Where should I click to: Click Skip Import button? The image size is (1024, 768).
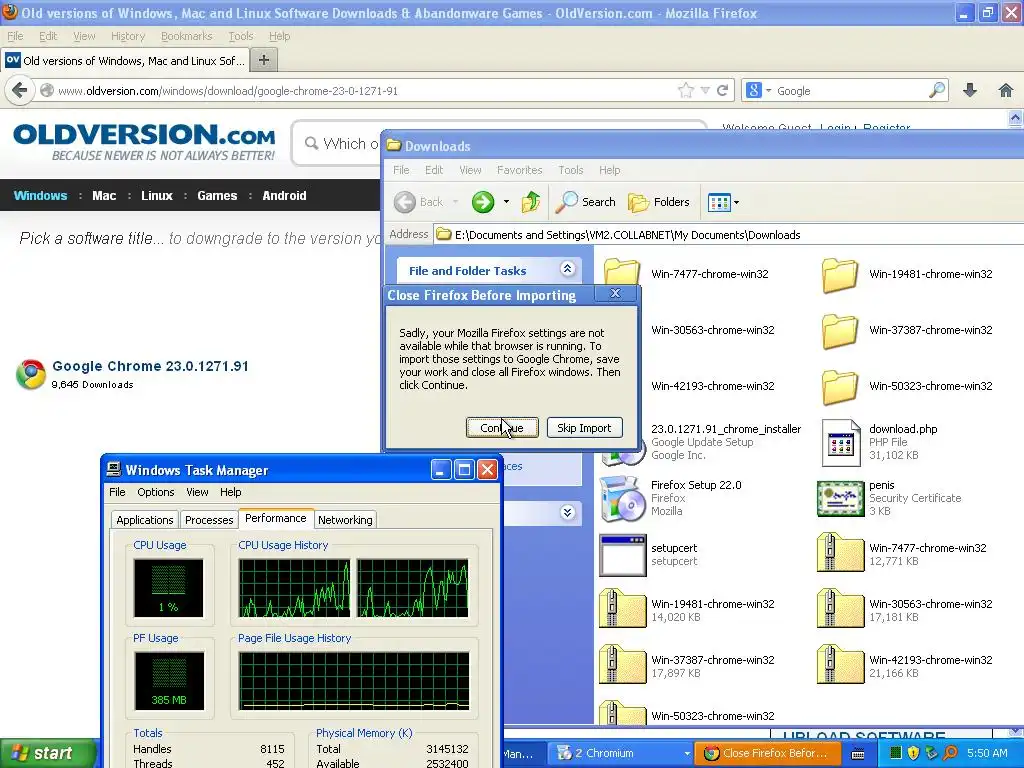coord(584,428)
